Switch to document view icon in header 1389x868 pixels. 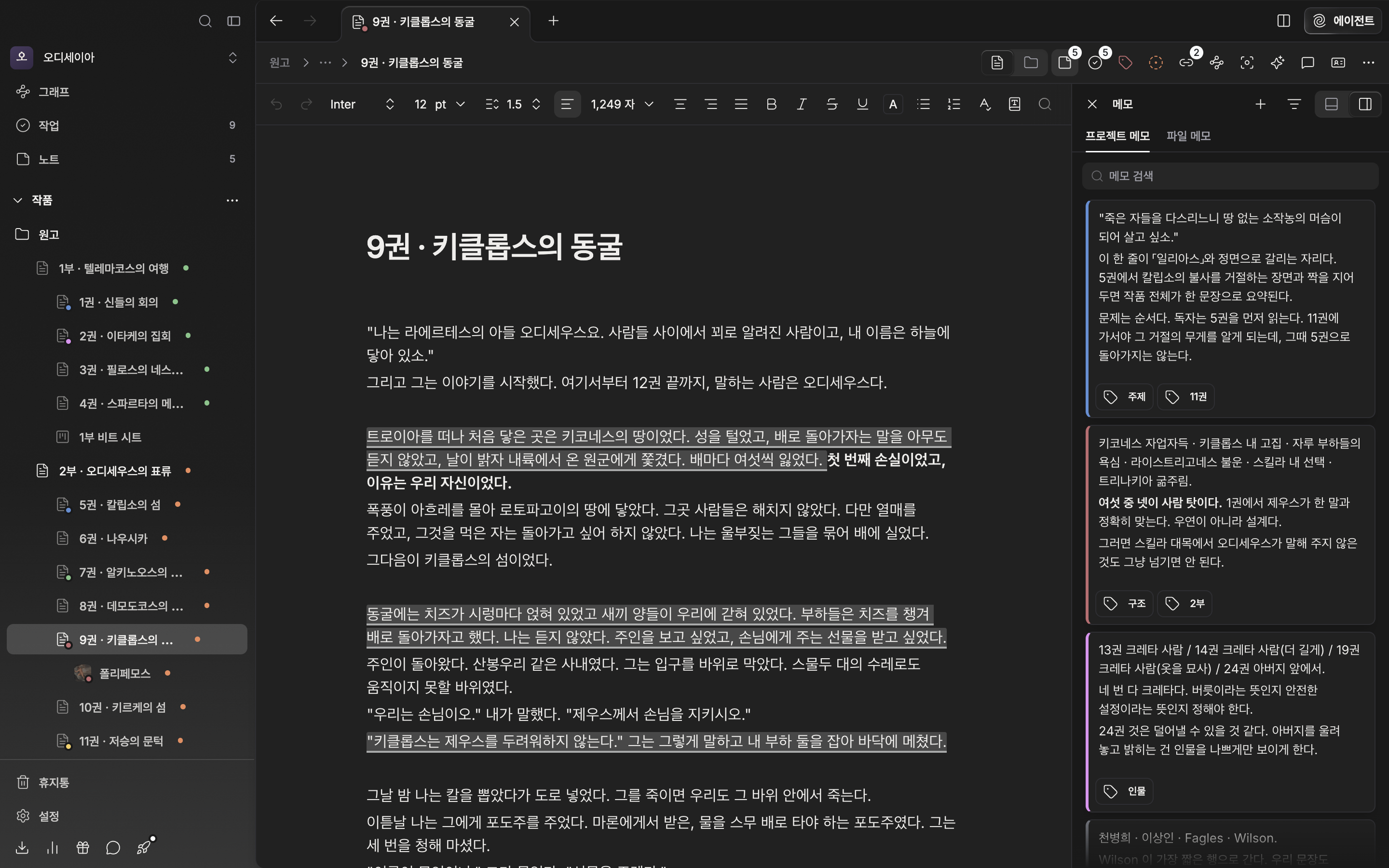(997, 63)
